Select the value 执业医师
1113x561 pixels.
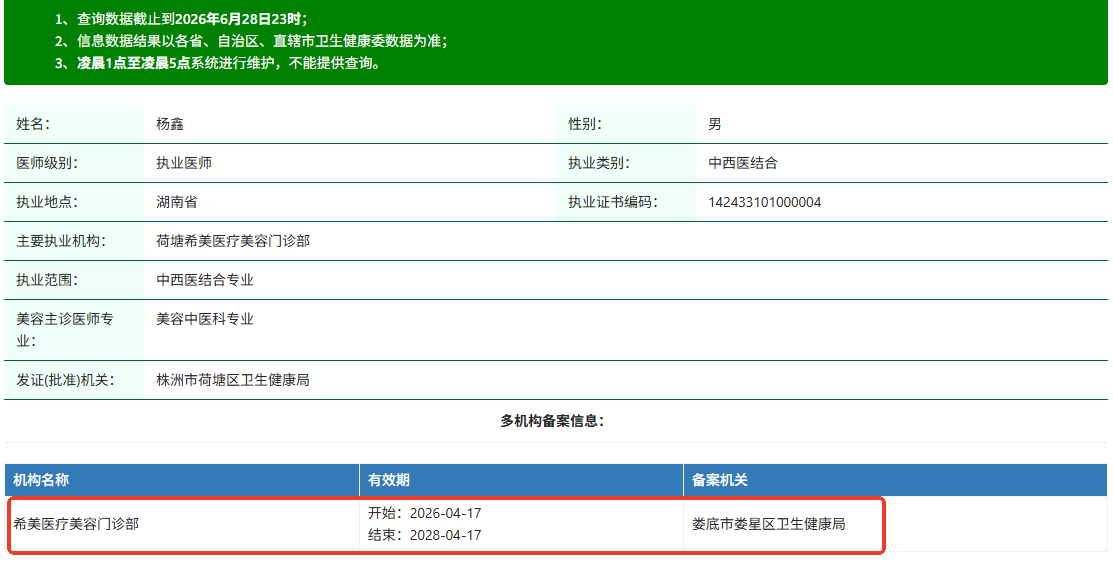184,163
